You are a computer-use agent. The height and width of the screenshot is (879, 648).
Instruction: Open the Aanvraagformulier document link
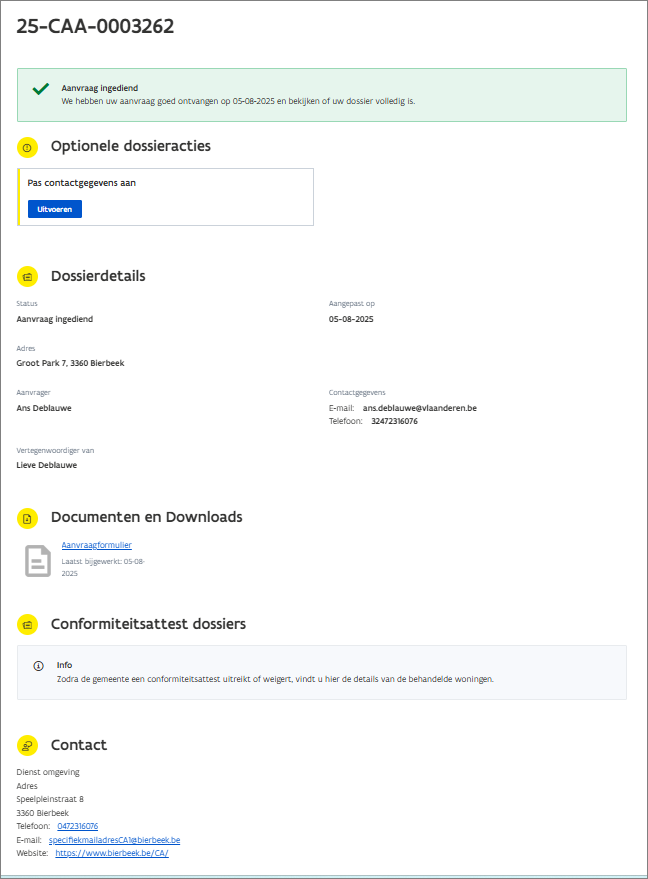[96, 545]
